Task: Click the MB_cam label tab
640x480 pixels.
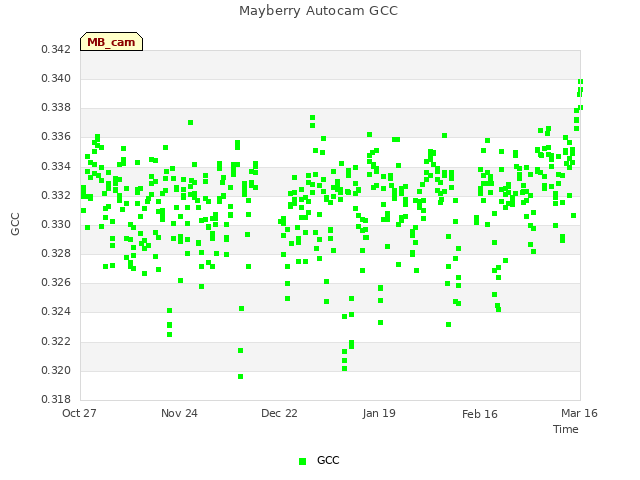Action: [111, 42]
